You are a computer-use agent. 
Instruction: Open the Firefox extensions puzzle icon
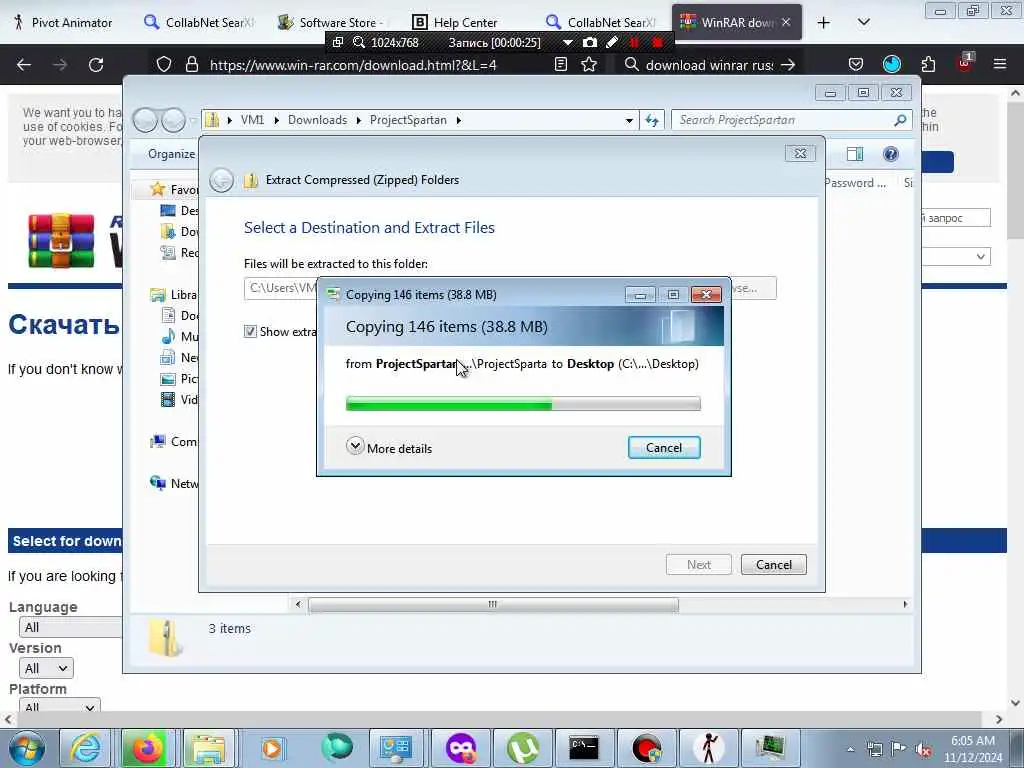(928, 64)
